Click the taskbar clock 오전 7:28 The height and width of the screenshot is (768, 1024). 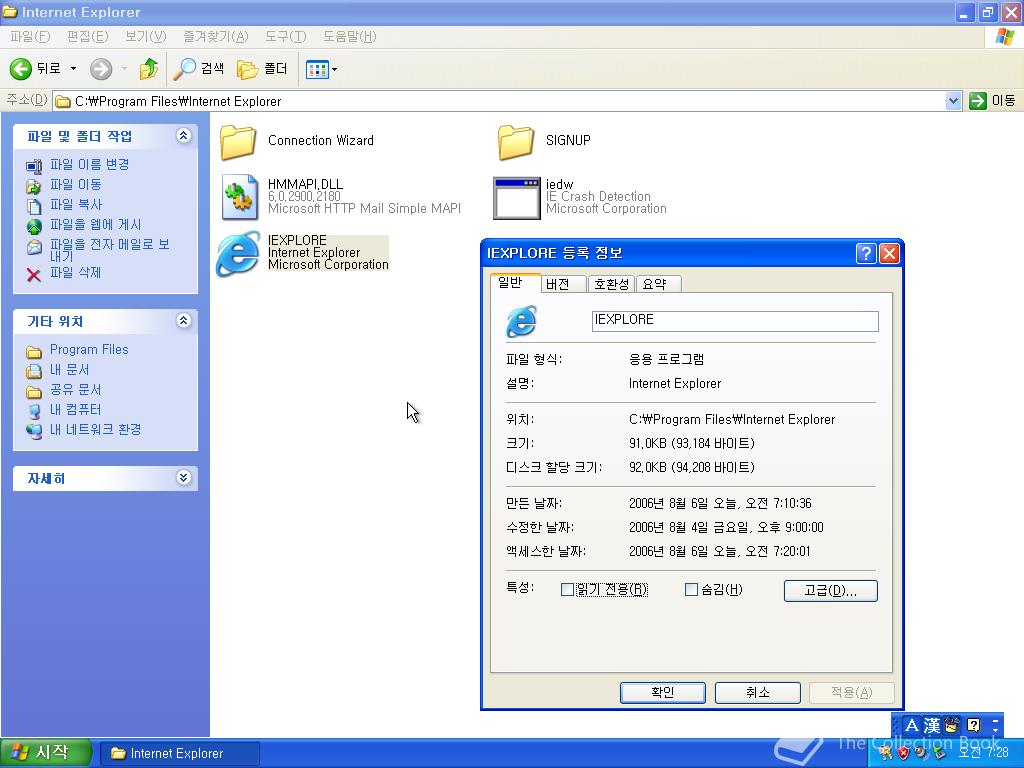tap(983, 752)
